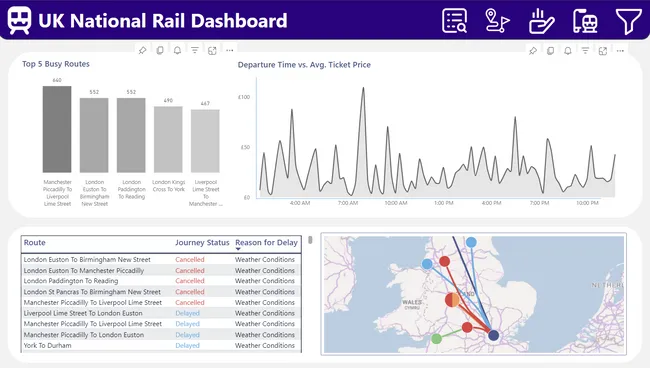The width and height of the screenshot is (650, 368).
Task: Set alert bell on Top 5 Busy Routes visual
Action: click(177, 51)
